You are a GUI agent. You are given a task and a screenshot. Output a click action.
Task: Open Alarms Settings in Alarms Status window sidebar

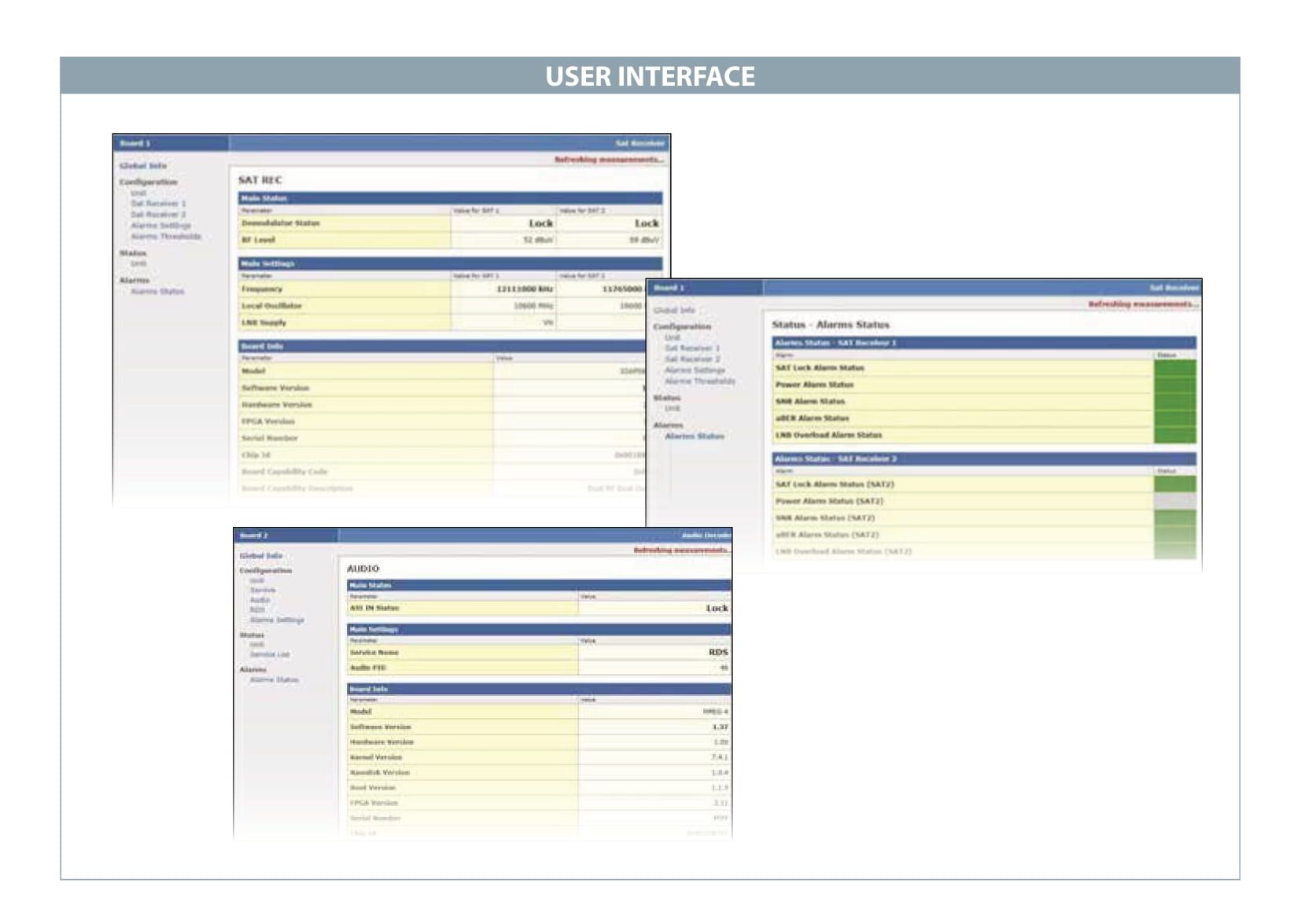(x=695, y=370)
